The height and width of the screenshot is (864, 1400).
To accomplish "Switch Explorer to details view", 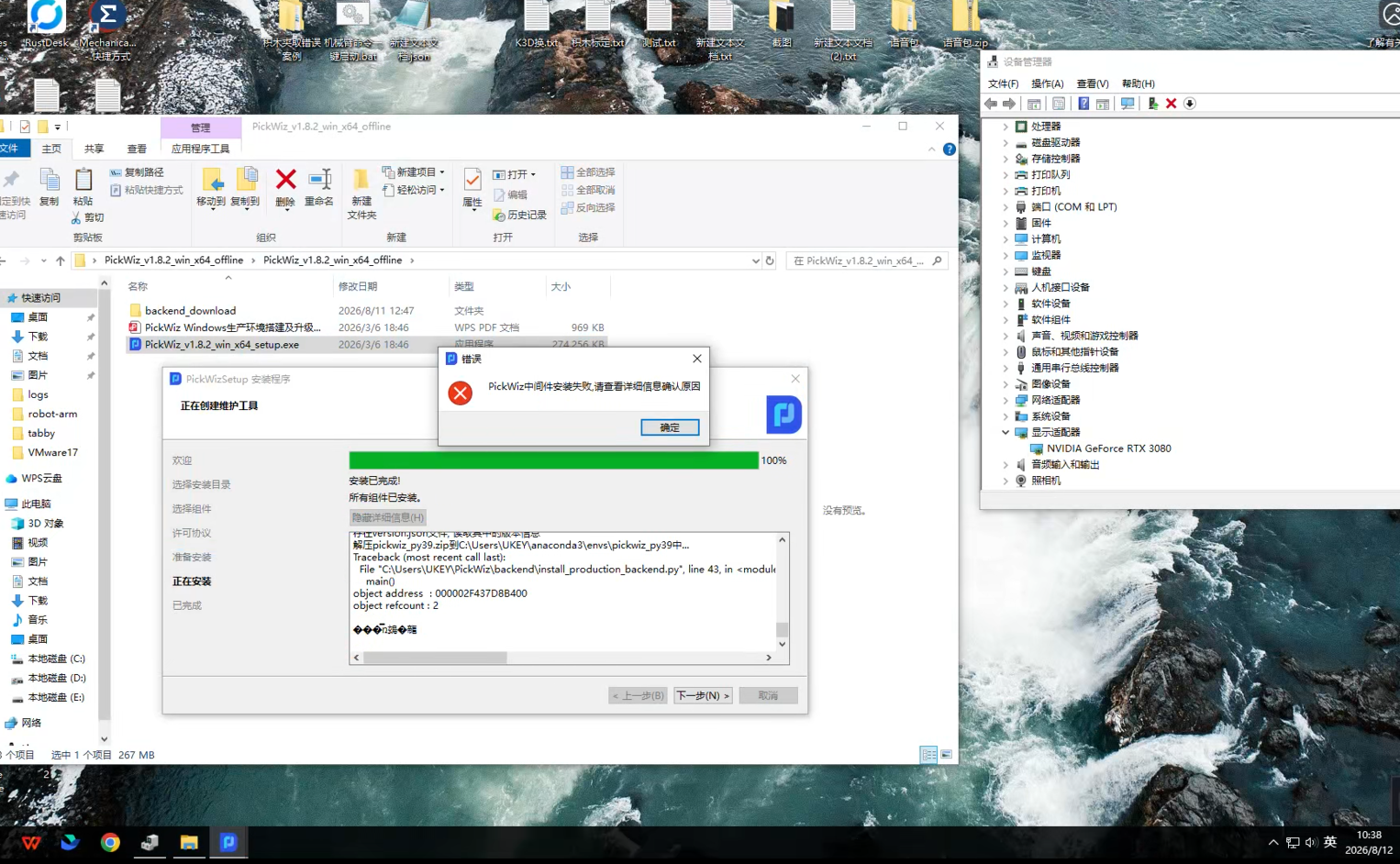I will tap(928, 755).
